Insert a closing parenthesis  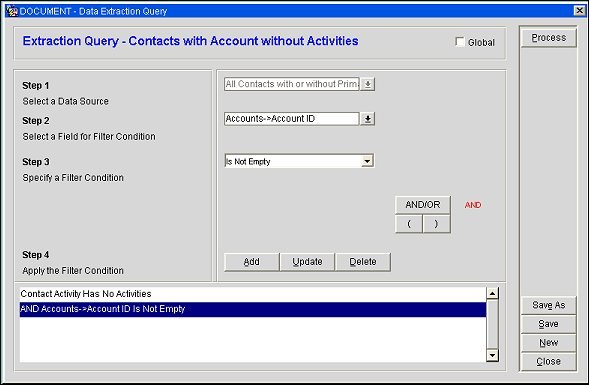[x=436, y=224]
